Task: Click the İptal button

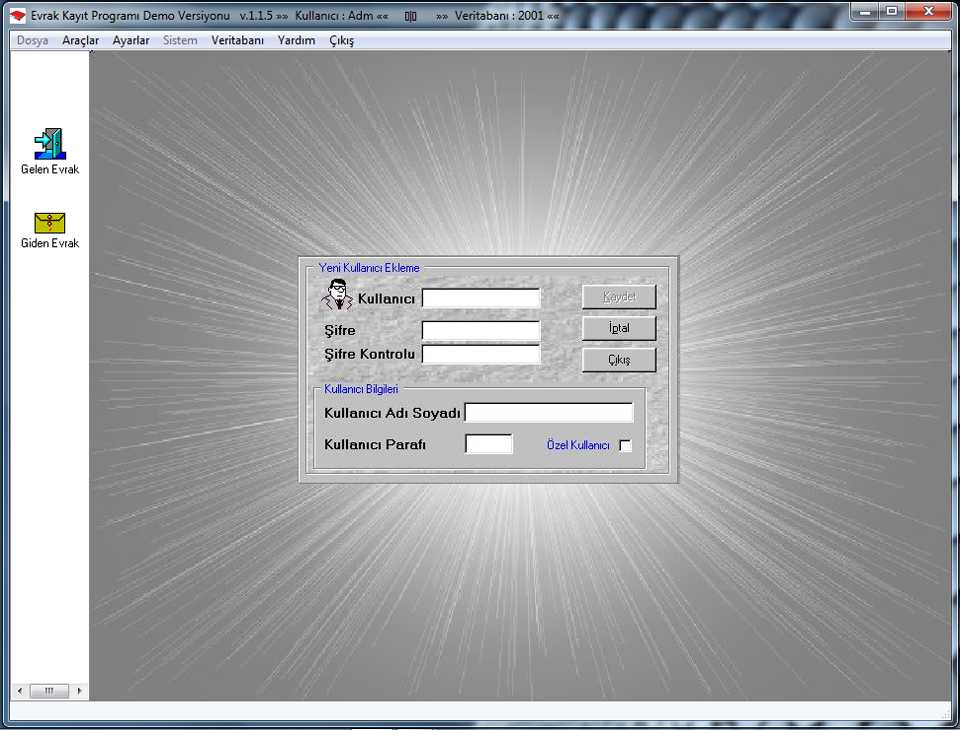Action: (x=619, y=328)
